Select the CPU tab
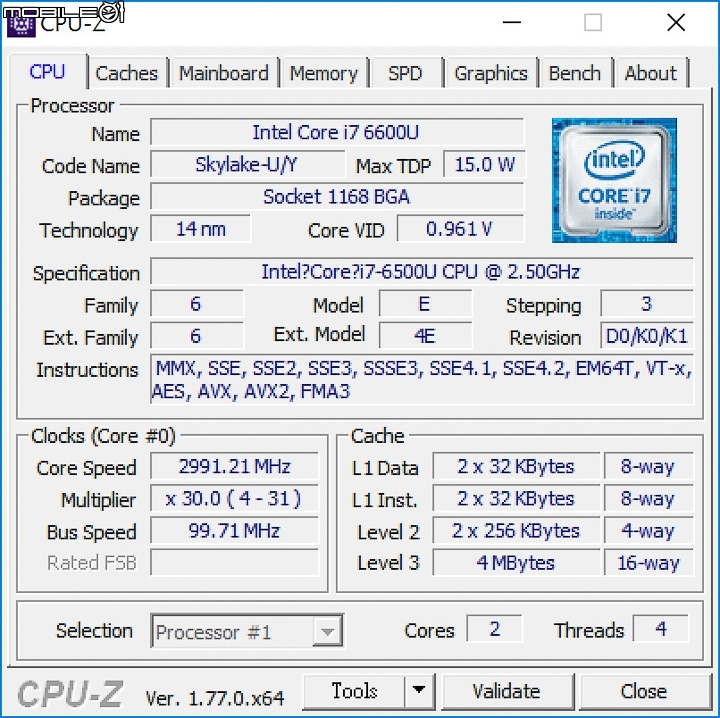720x718 pixels. (47, 72)
